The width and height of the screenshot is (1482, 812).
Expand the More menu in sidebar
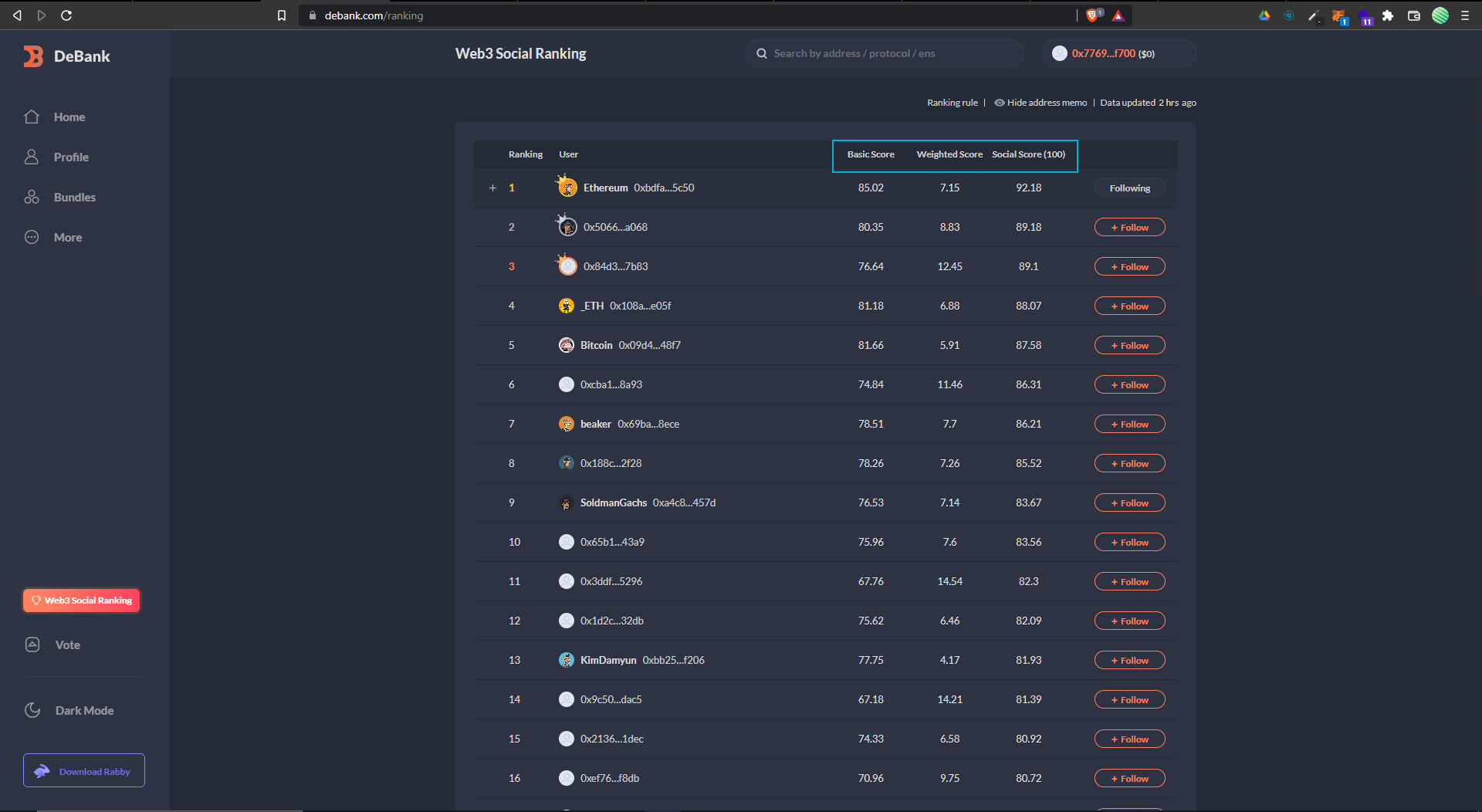pos(67,238)
